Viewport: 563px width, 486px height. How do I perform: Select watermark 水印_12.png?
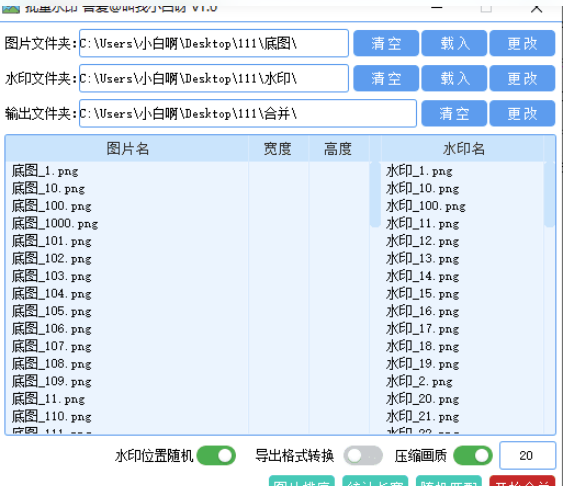click(x=463, y=241)
